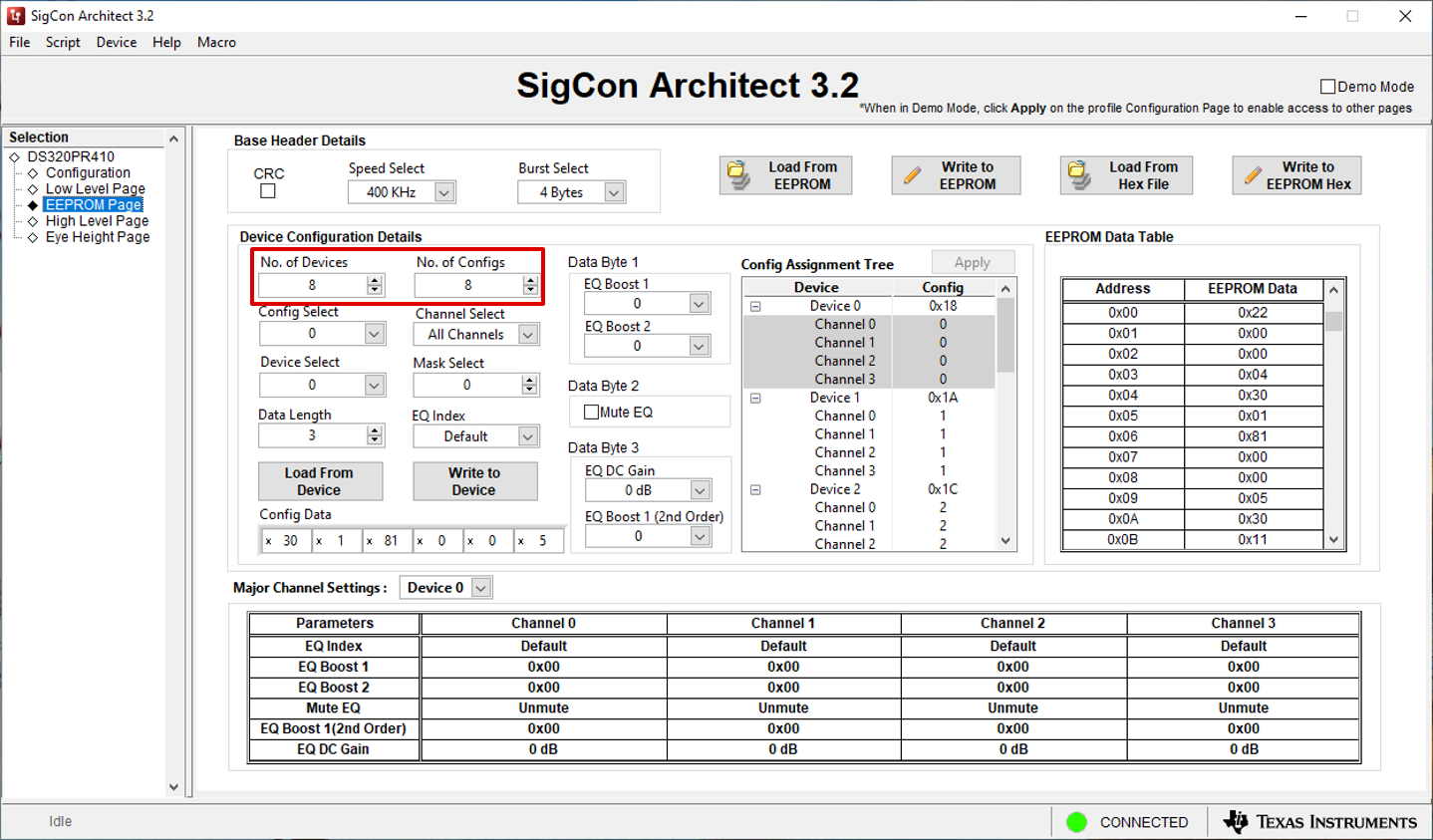The height and width of the screenshot is (840, 1433).
Task: Click the No. of Configs stepper arrows
Action: (x=530, y=285)
